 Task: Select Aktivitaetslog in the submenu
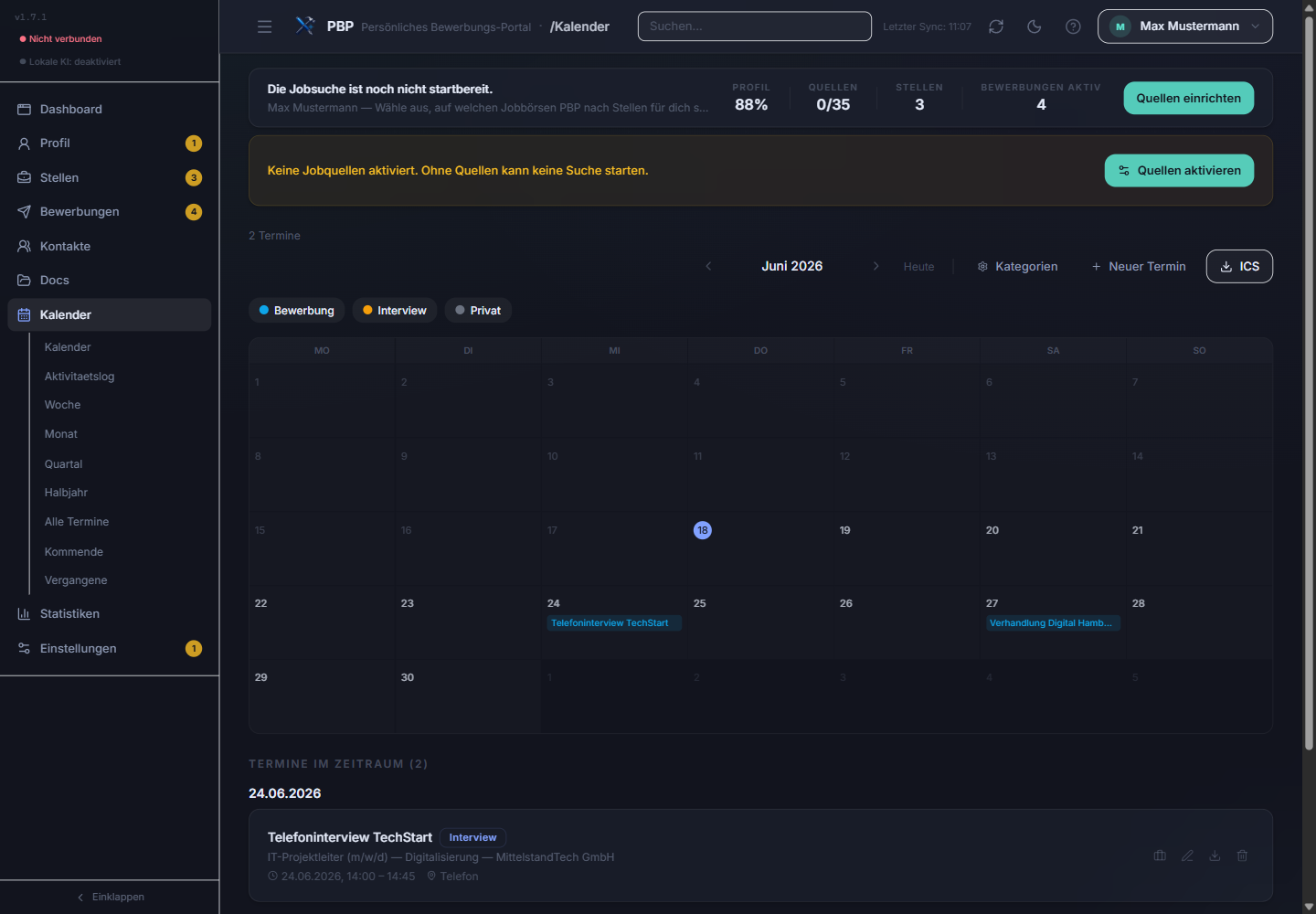80,377
